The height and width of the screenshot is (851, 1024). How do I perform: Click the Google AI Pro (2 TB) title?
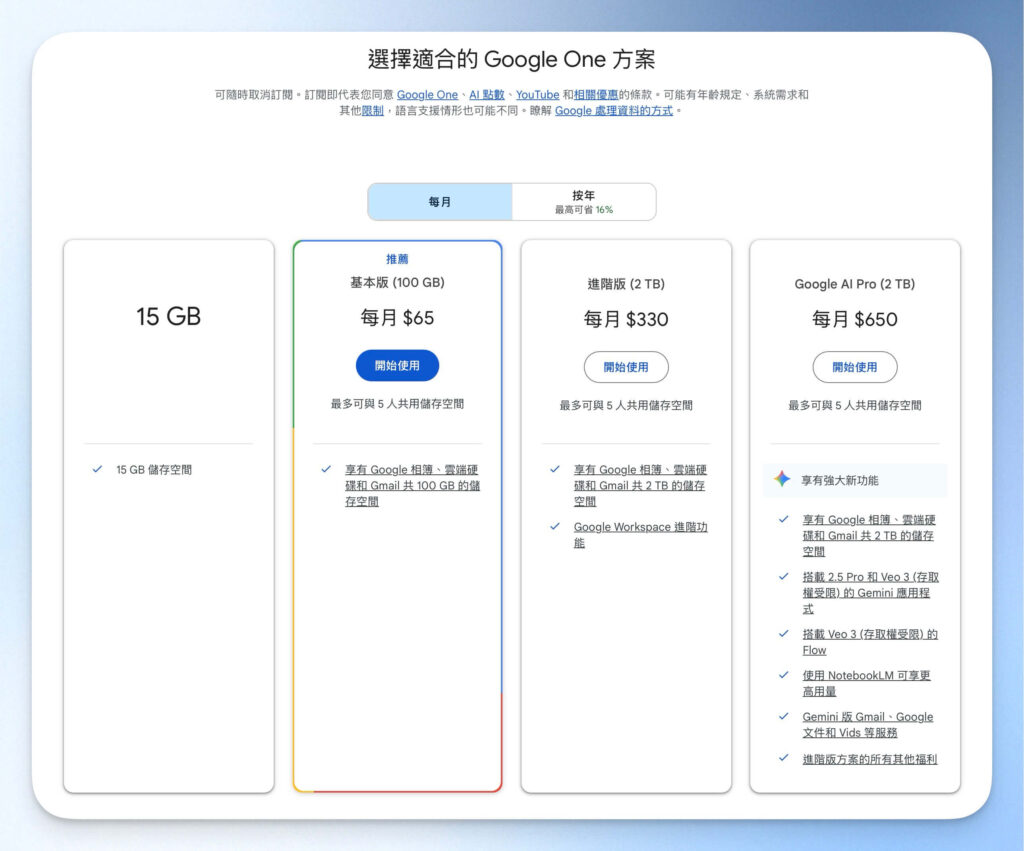tap(854, 284)
